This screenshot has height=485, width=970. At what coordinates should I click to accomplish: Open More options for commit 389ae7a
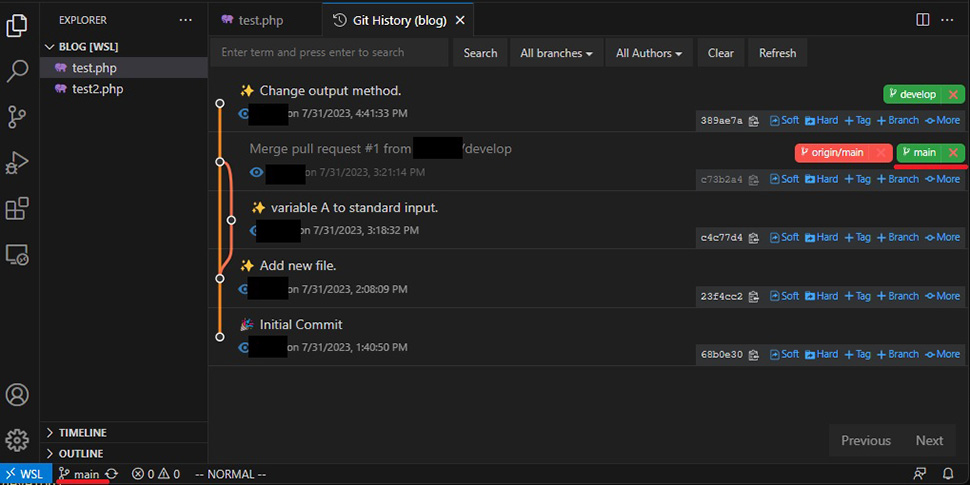pyautogui.click(x=942, y=120)
